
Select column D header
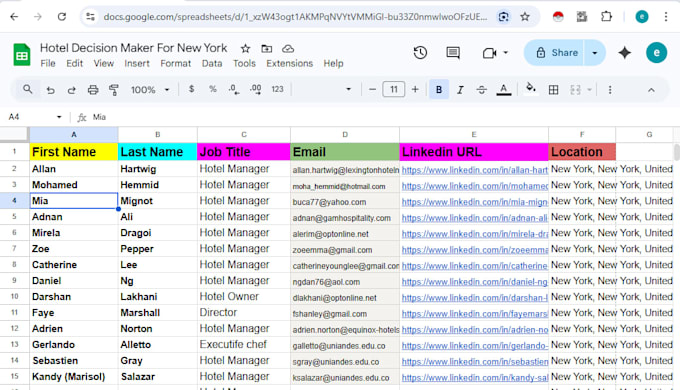tap(345, 134)
